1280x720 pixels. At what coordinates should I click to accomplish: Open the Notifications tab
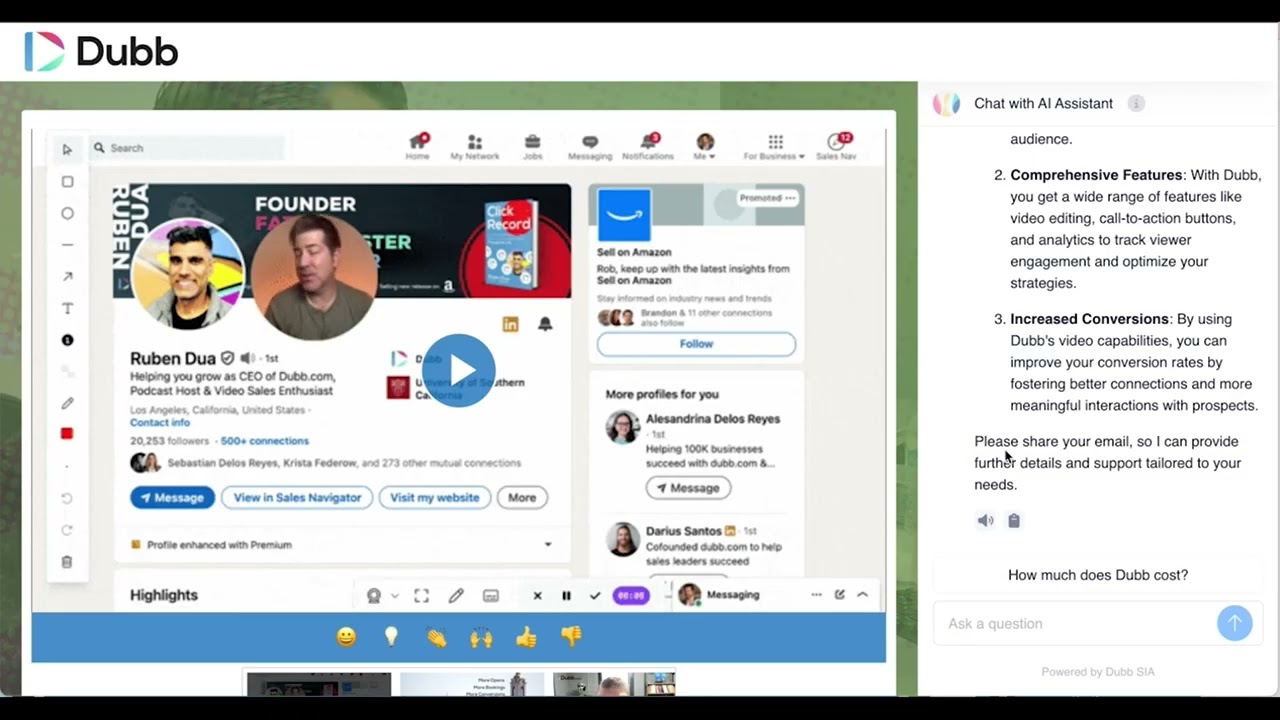pos(648,146)
